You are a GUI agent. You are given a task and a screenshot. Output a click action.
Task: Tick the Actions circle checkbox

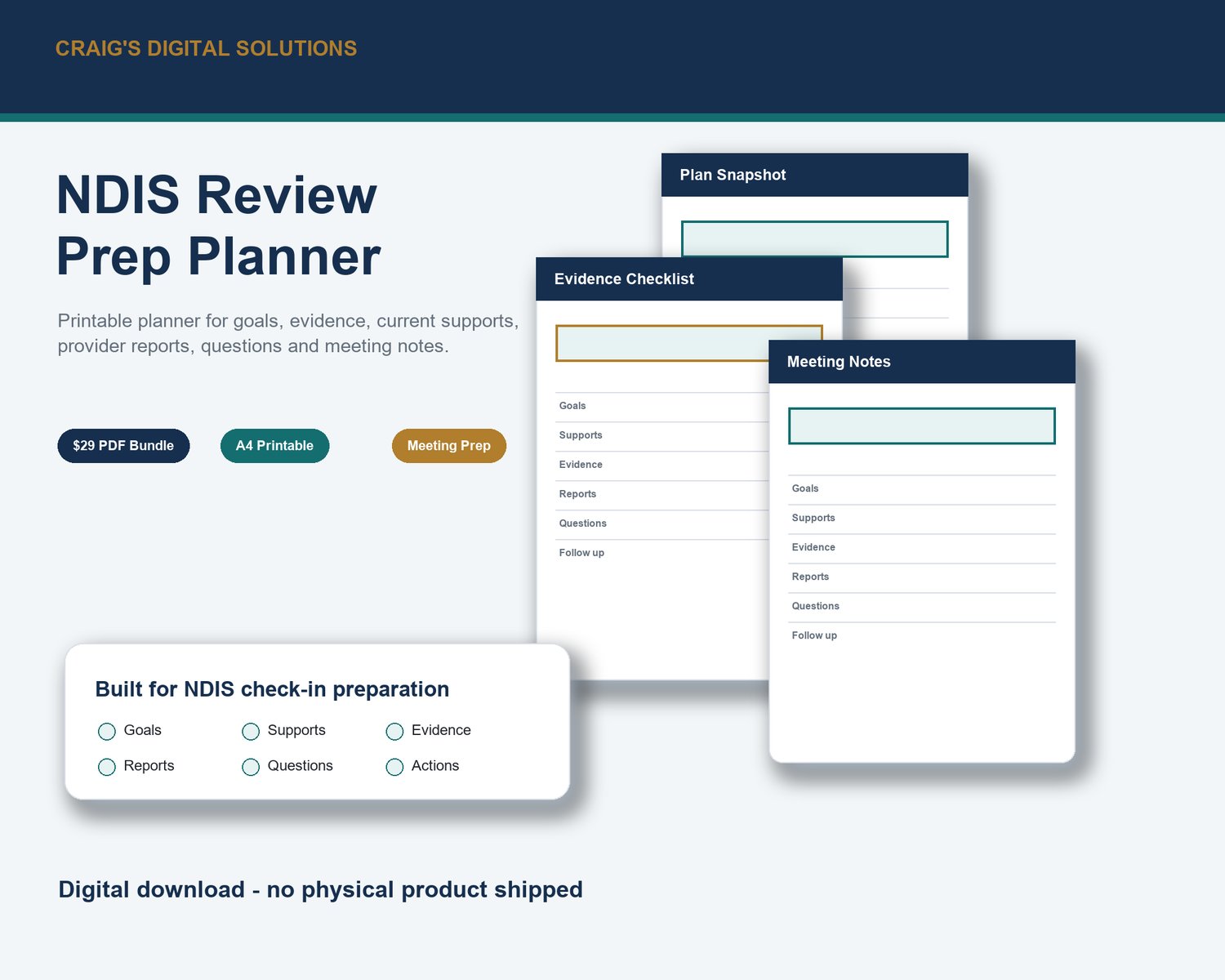(394, 767)
